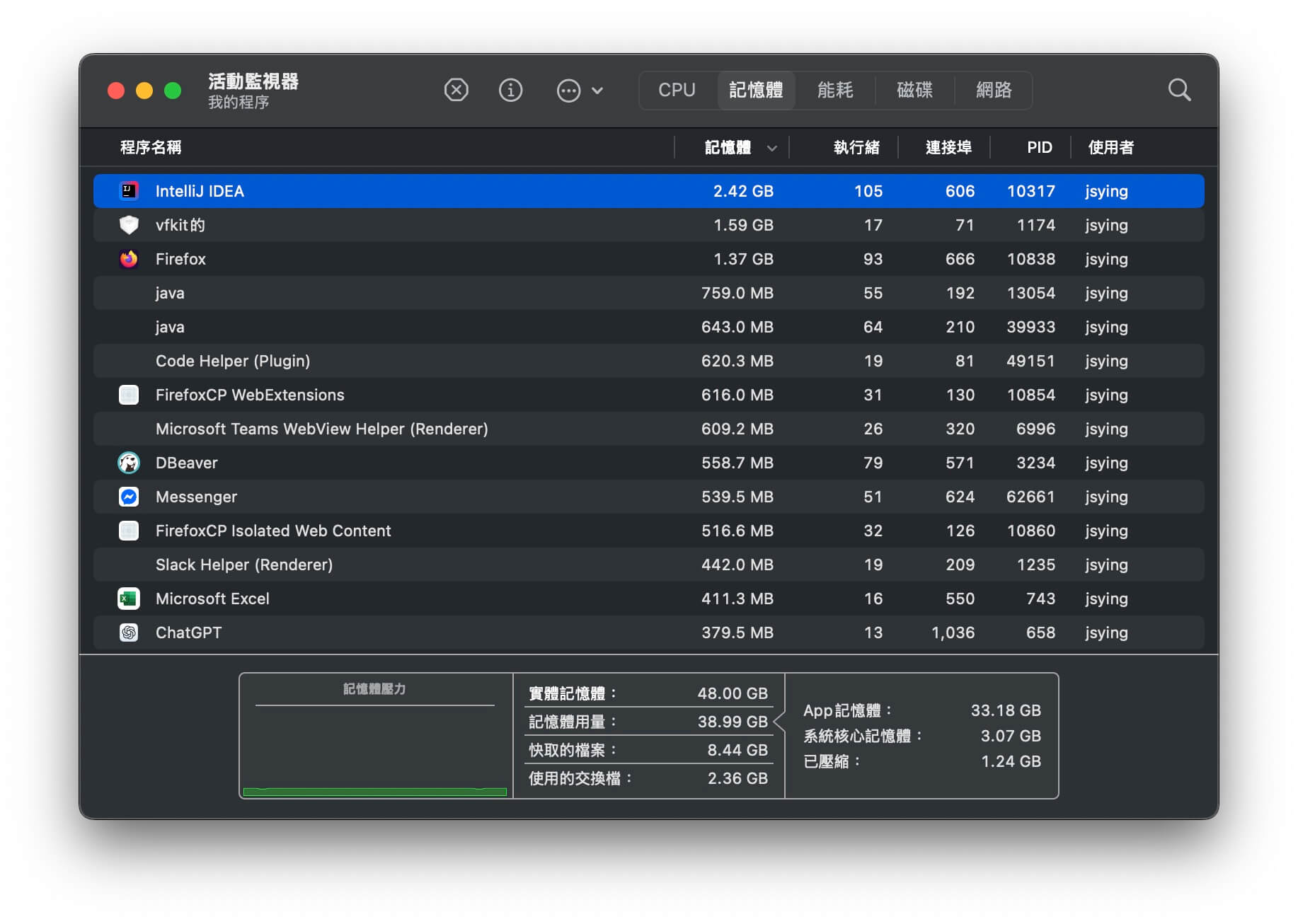
Task: Select the java process using 643.0 MB
Action: (x=170, y=327)
